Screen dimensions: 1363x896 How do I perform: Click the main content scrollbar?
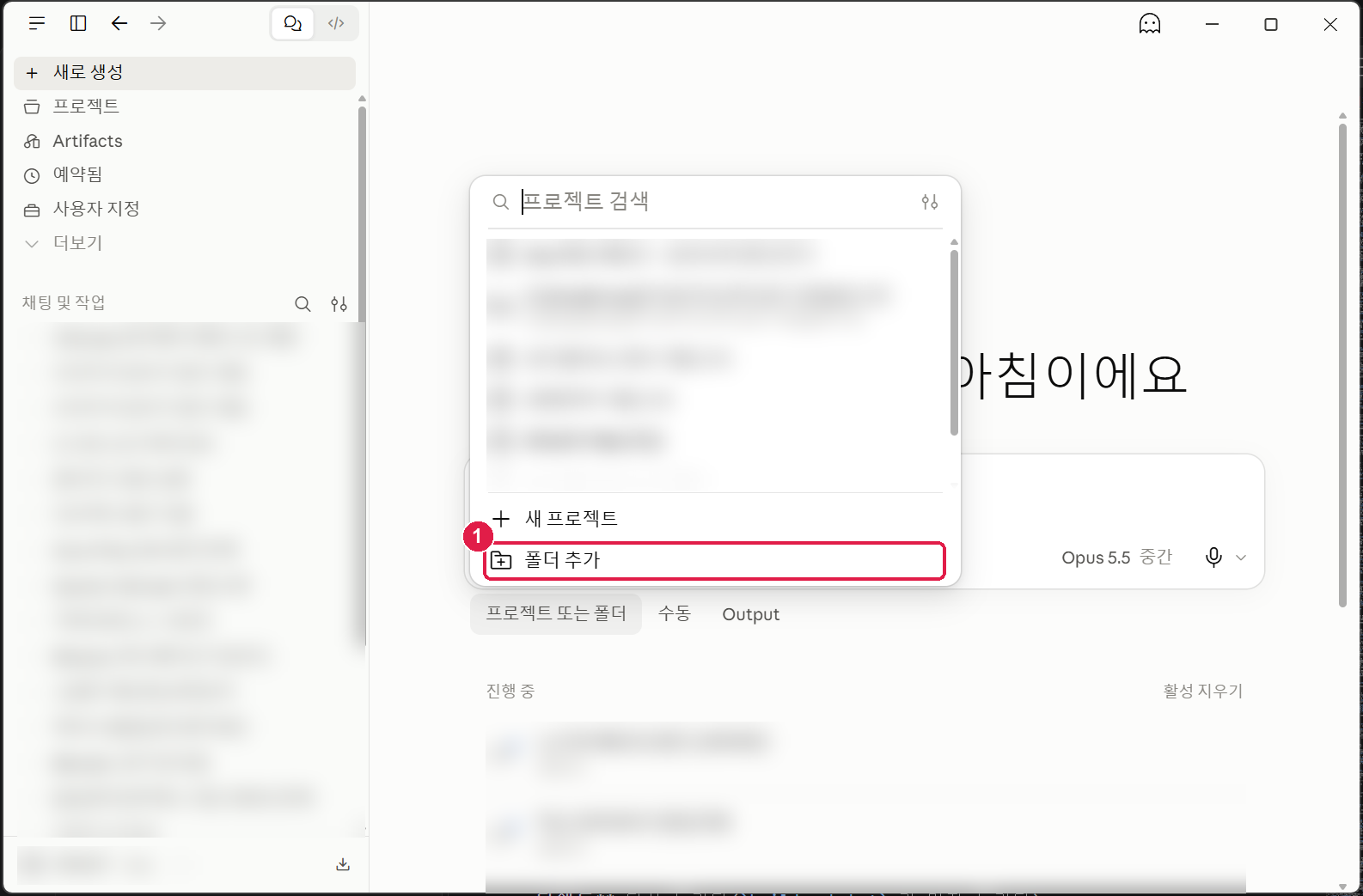[x=1342, y=365]
